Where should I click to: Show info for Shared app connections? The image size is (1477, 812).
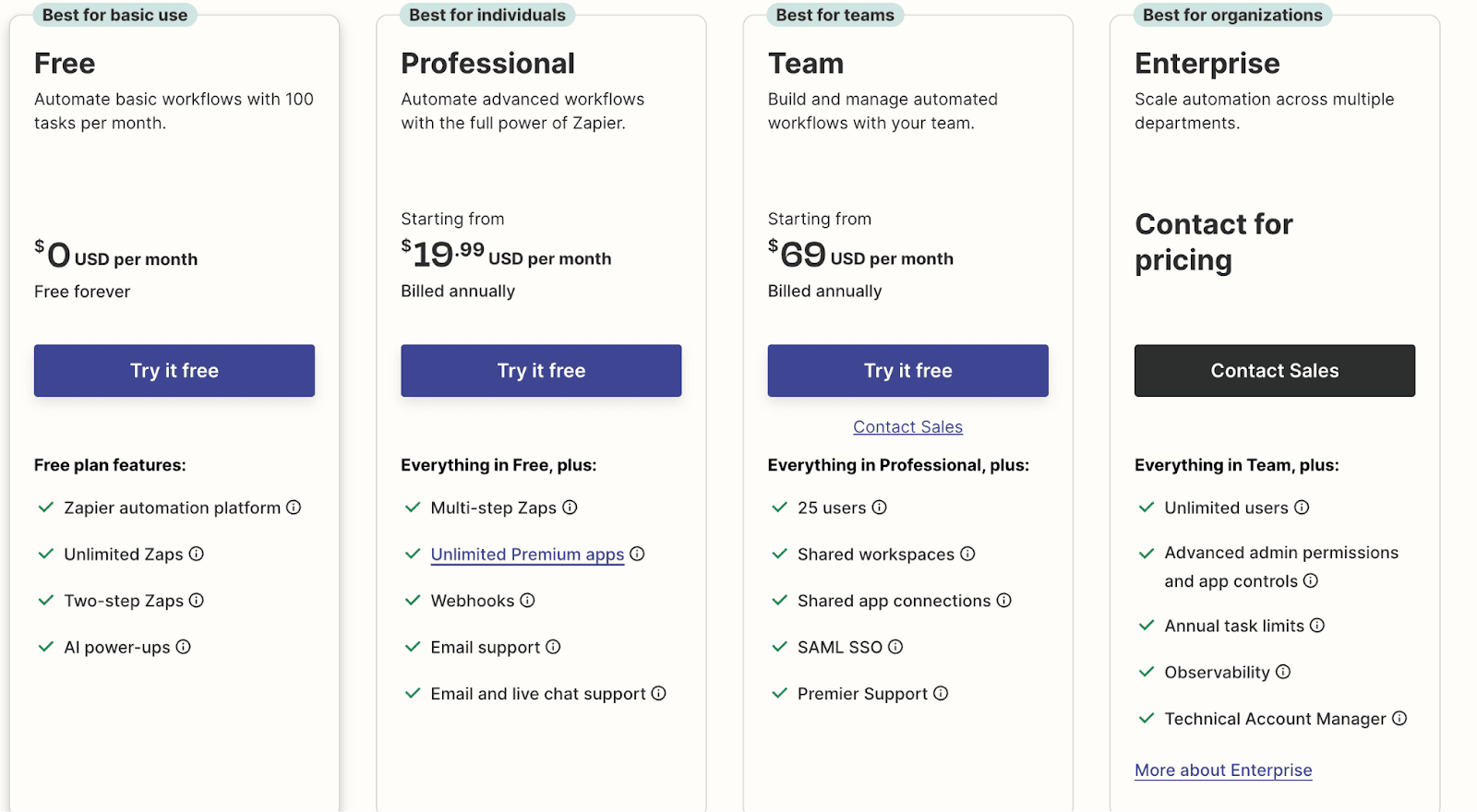pyautogui.click(x=1004, y=601)
